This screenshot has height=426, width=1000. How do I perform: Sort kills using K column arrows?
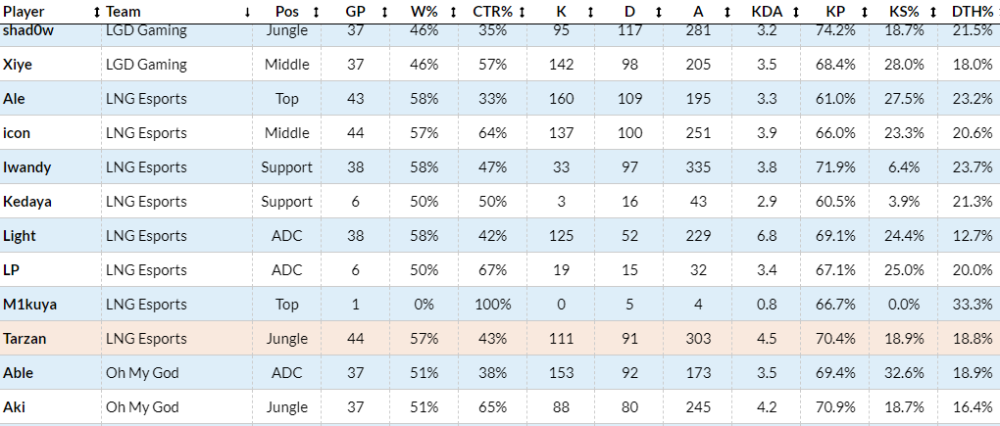click(591, 11)
